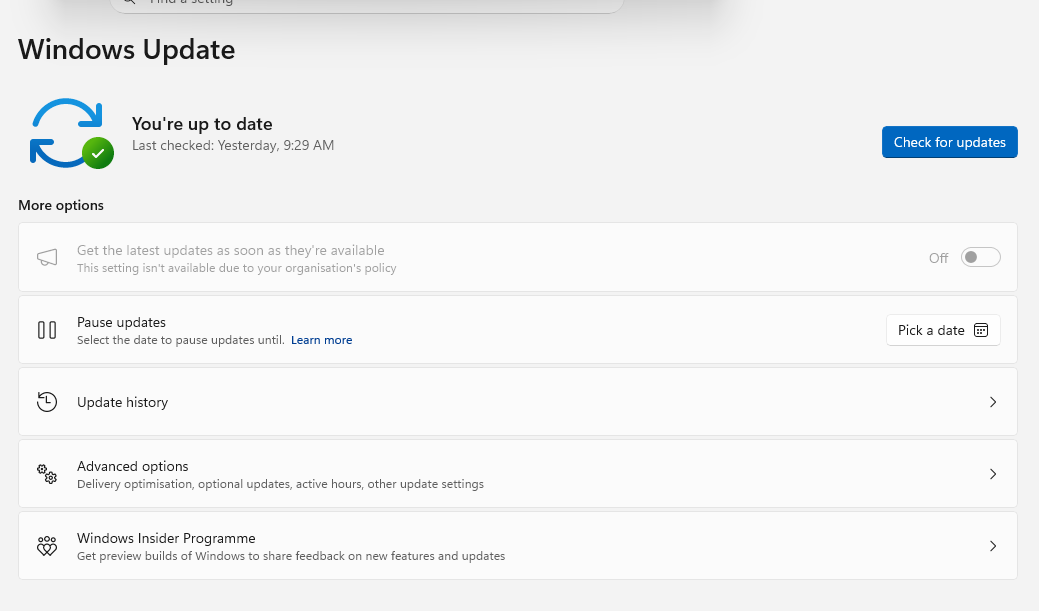Open the Learn more link
The image size is (1039, 611).
coord(321,340)
